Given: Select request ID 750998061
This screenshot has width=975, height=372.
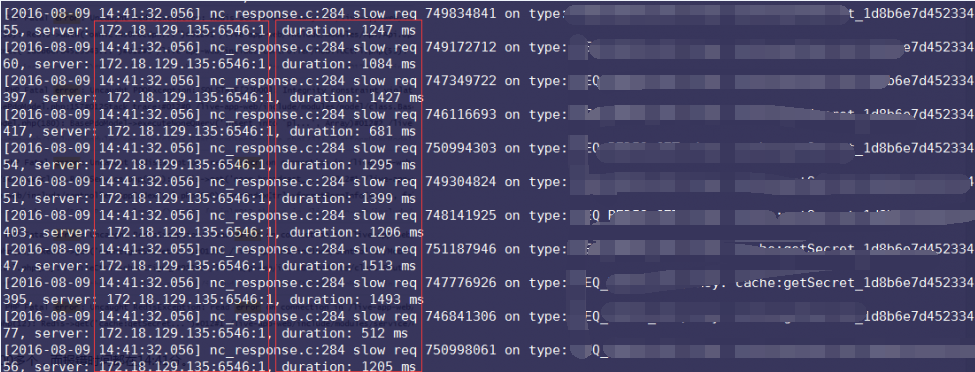Looking at the screenshot, I should (461, 350).
